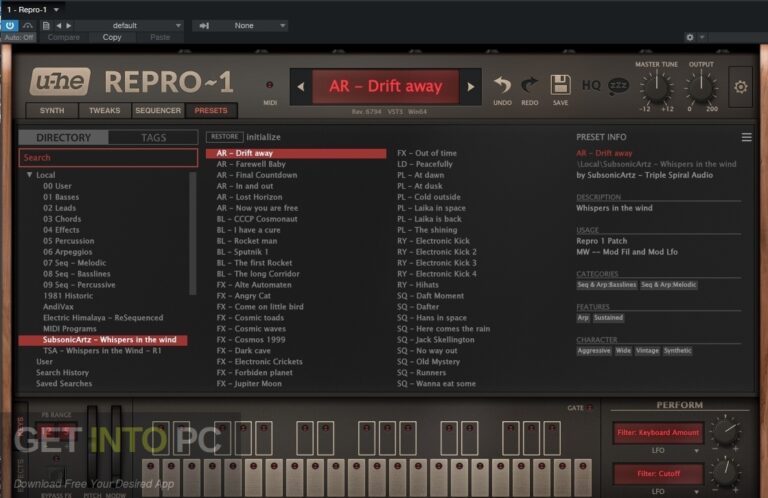Adjust the MASTER TUNE knob
The height and width of the screenshot is (498, 768).
(x=656, y=88)
